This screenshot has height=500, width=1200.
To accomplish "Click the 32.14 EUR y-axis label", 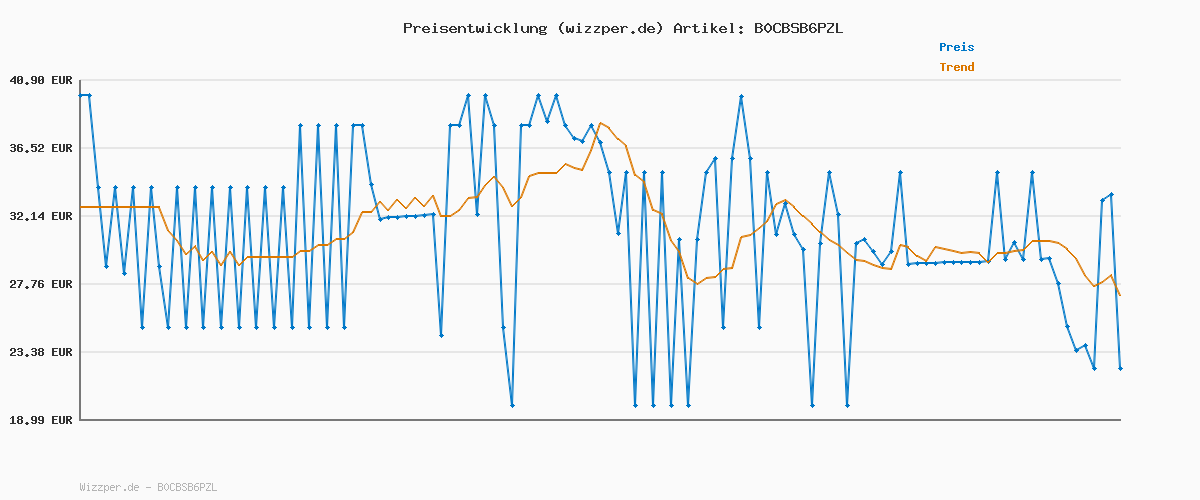I will [41, 216].
